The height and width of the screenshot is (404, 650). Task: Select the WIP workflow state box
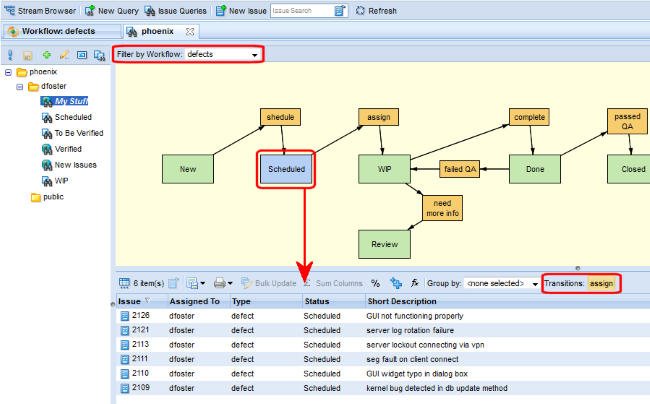click(x=384, y=169)
